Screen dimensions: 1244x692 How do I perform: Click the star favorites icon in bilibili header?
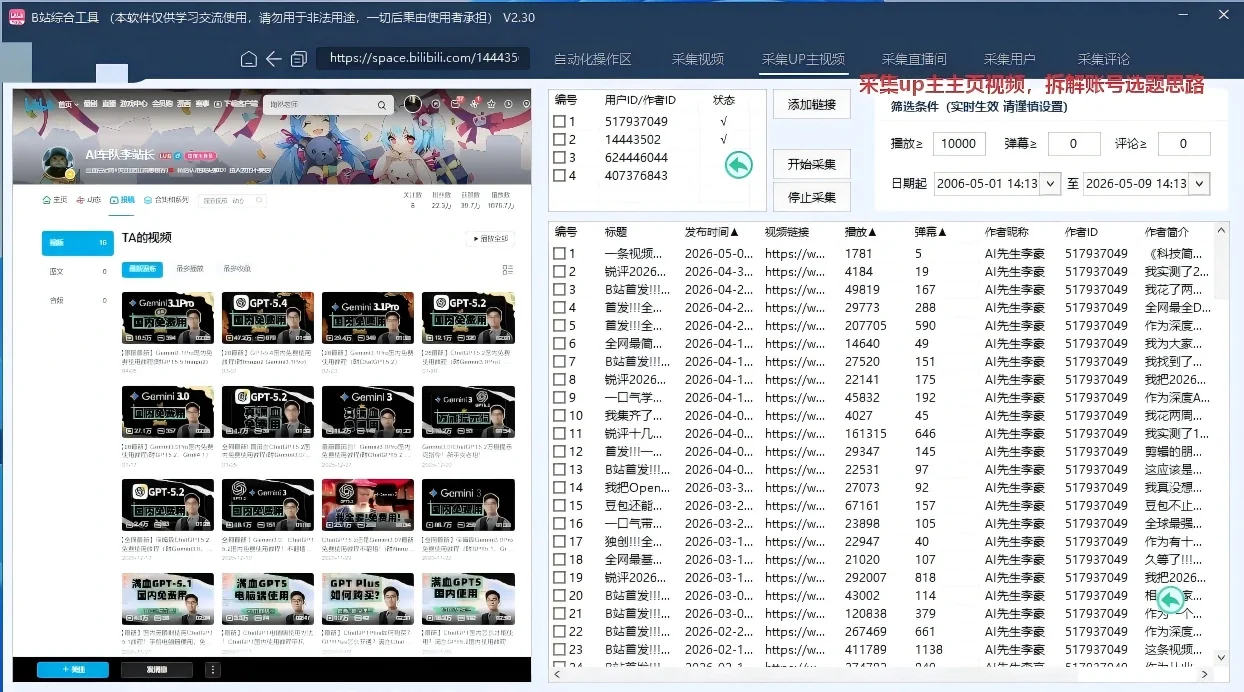click(x=491, y=103)
